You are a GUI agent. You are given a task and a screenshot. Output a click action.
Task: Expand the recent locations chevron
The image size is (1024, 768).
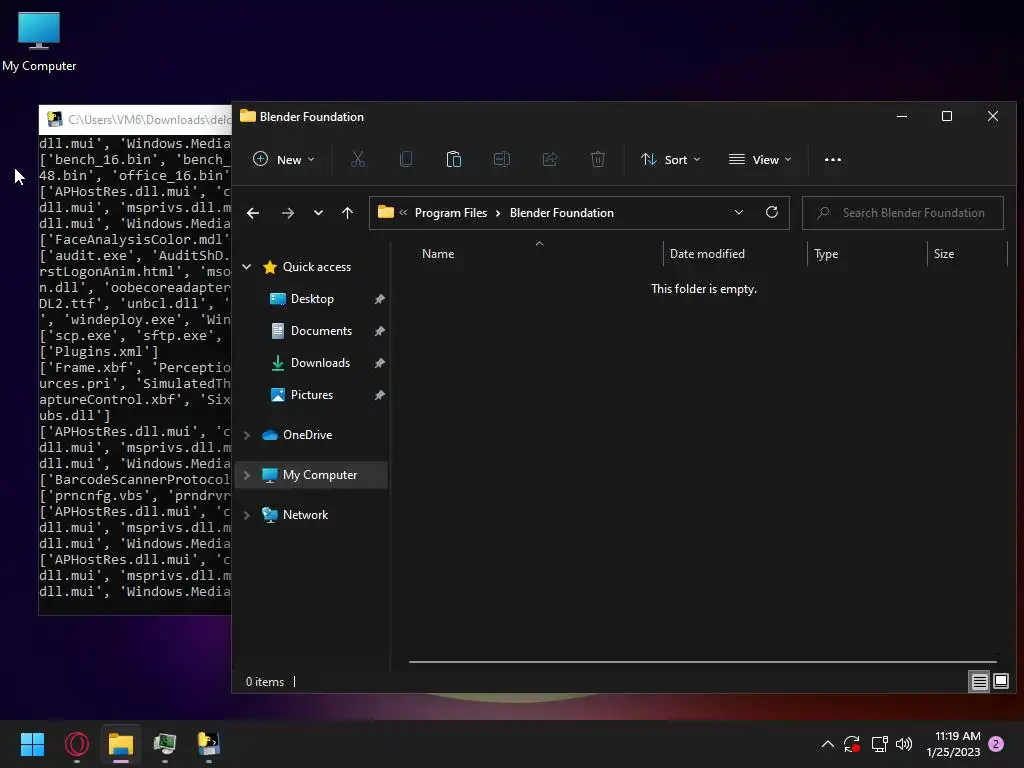[318, 213]
